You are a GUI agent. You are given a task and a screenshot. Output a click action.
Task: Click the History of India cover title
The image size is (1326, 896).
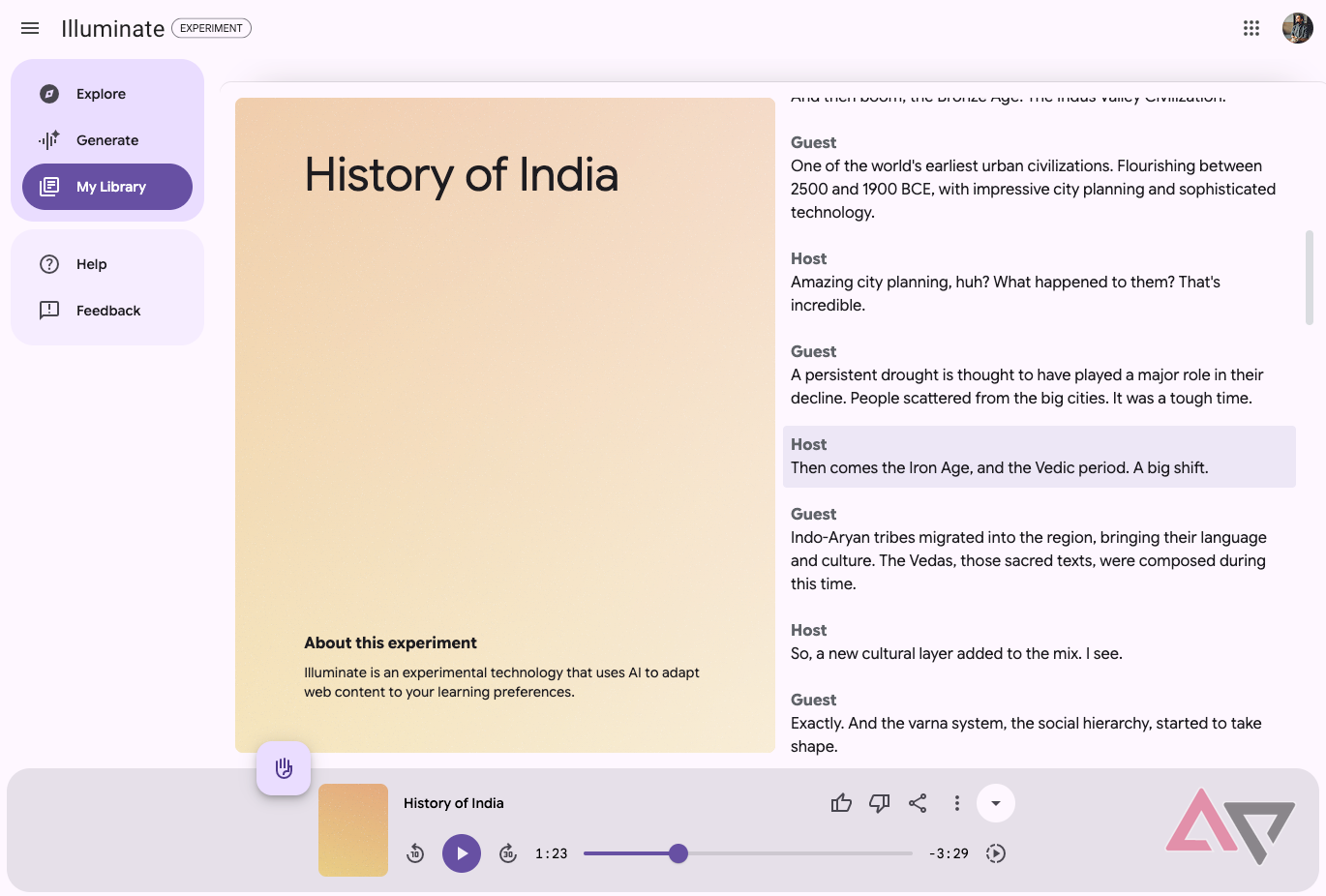coord(462,175)
